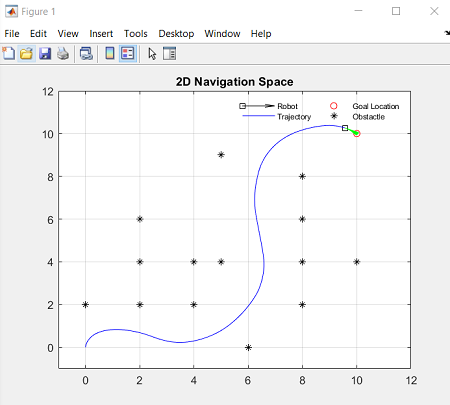
Task: Print the figure using printer icon
Action: [63, 53]
